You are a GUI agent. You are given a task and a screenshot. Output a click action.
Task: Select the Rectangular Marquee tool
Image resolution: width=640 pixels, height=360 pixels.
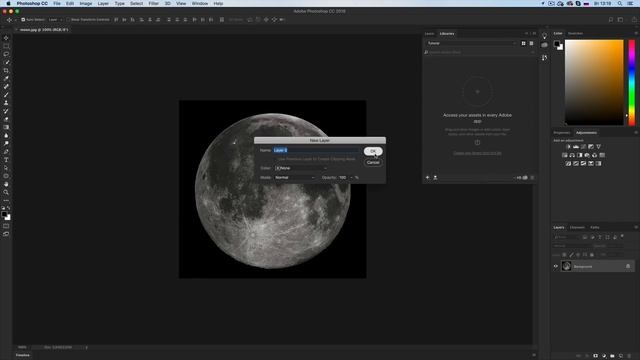click(6, 46)
